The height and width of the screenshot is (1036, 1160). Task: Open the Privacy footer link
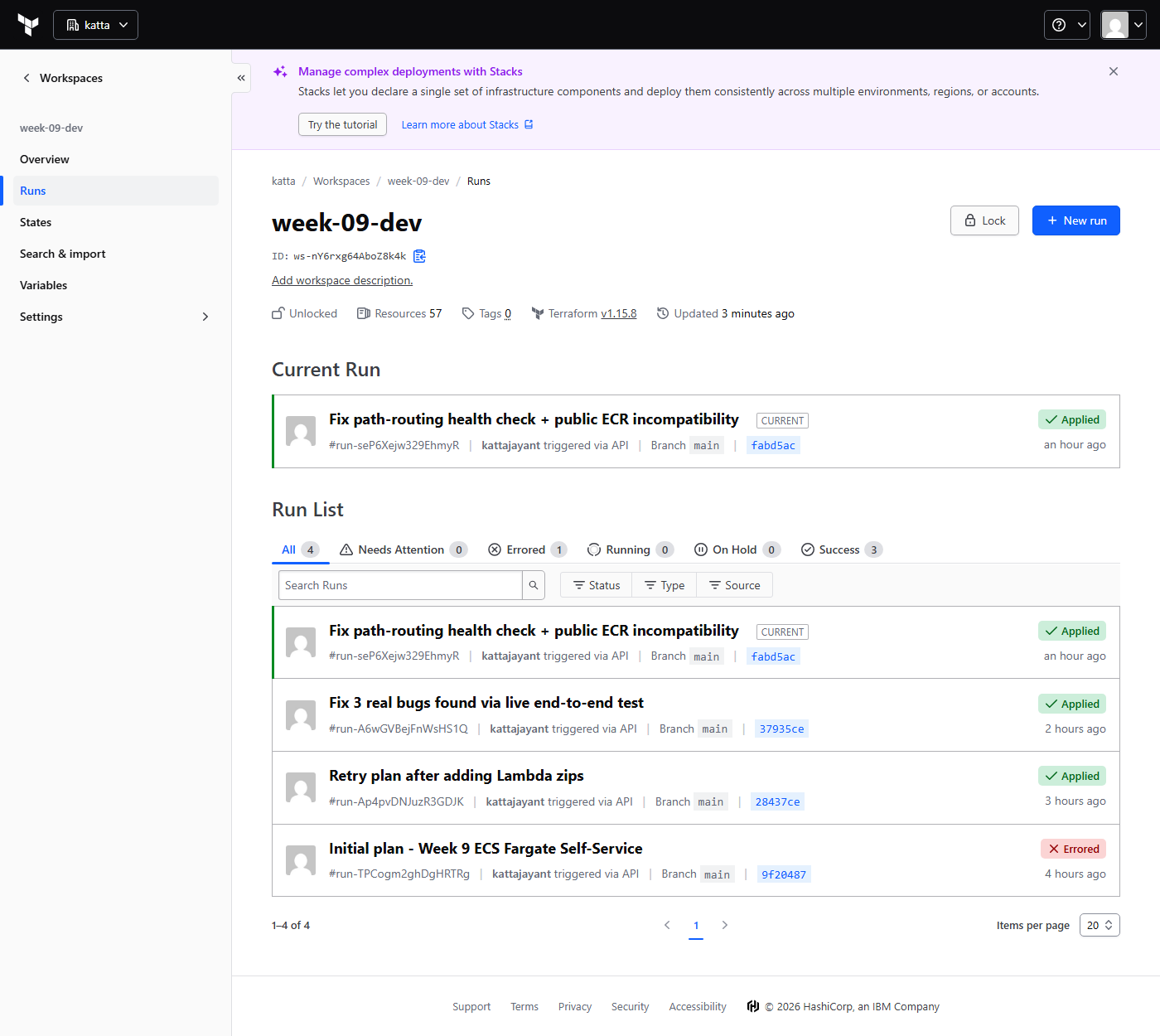[575, 1007]
